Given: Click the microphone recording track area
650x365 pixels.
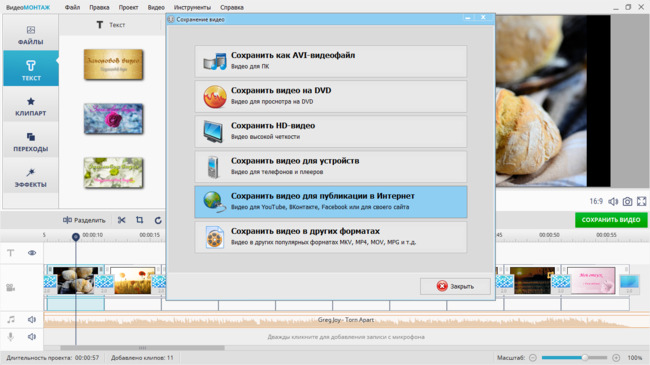Looking at the screenshot, I should [x=346, y=337].
